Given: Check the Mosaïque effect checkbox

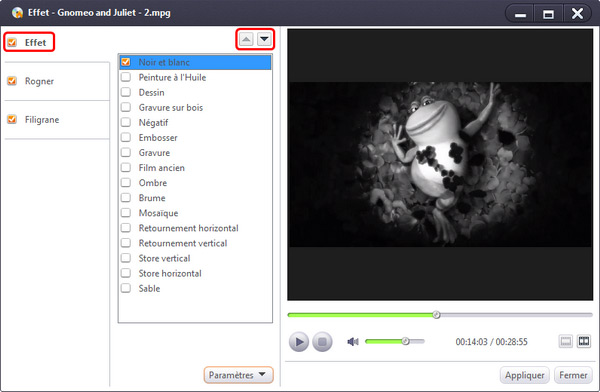Looking at the screenshot, I should click(x=126, y=212).
